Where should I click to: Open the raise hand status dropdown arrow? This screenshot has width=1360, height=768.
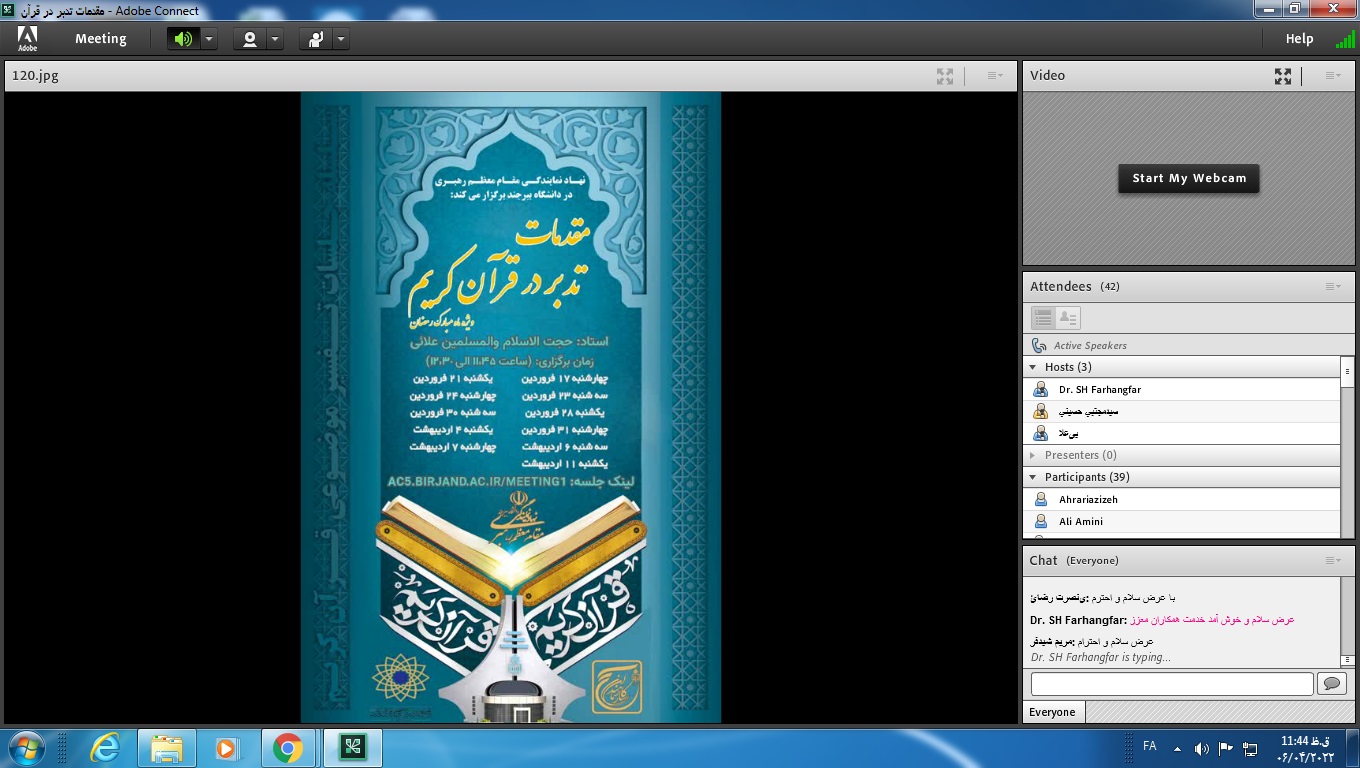click(x=341, y=39)
